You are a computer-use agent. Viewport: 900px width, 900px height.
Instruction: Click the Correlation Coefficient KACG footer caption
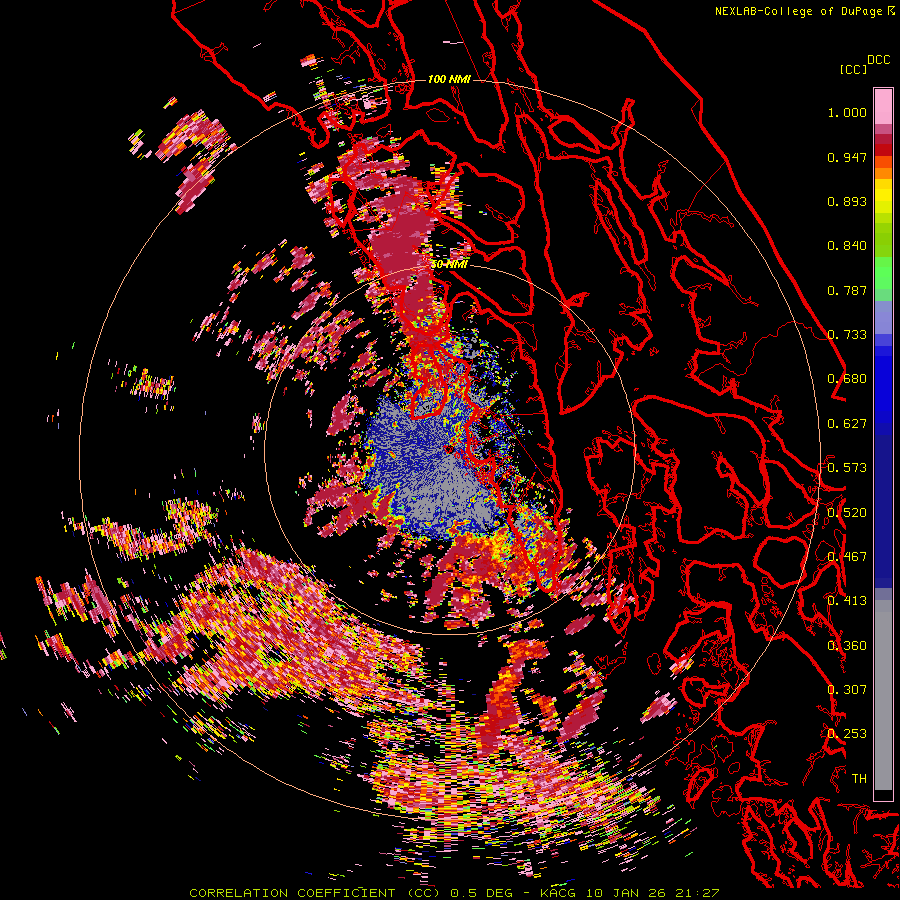coord(454,893)
